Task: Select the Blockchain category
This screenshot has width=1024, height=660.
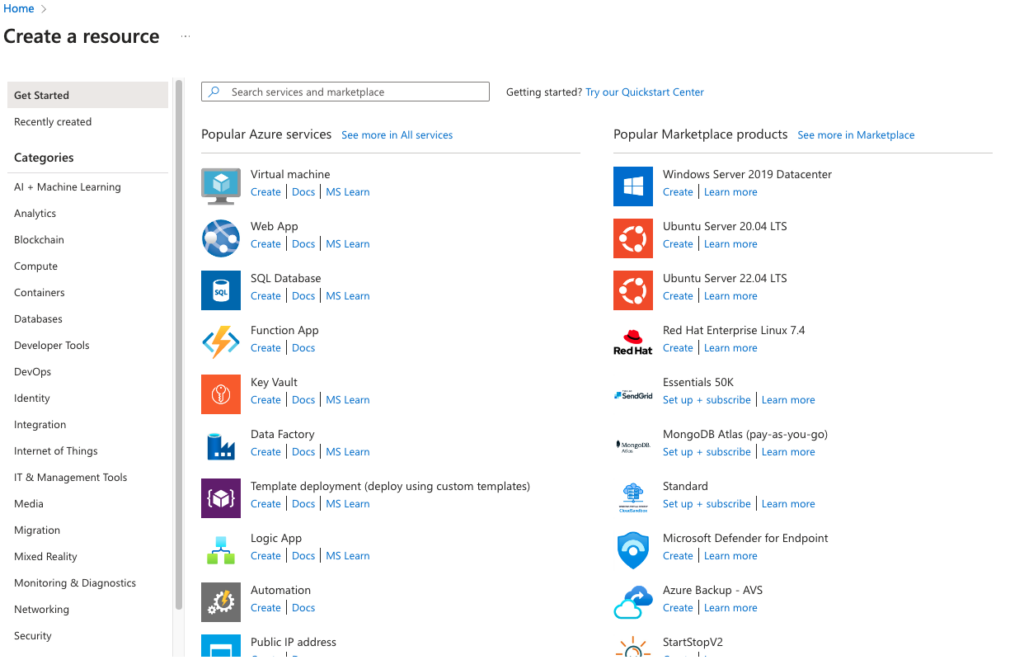Action: (x=39, y=240)
